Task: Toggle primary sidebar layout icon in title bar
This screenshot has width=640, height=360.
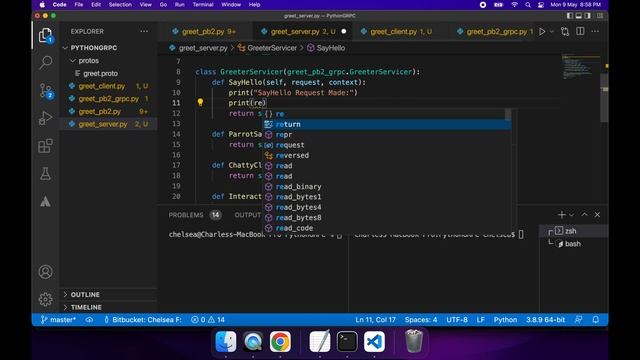Action: [x=570, y=16]
